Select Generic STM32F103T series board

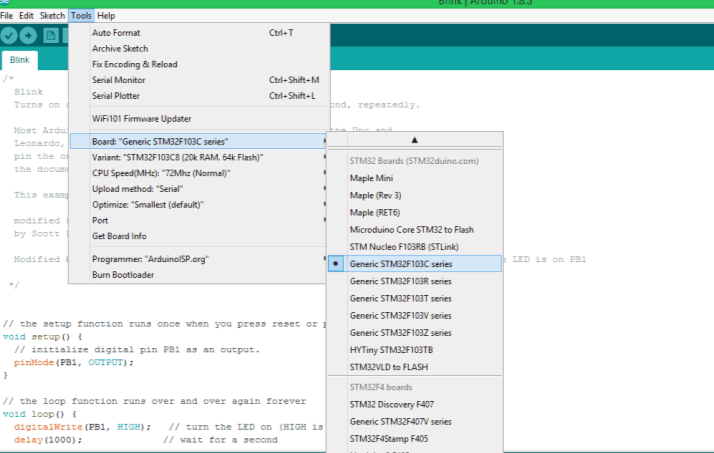(415, 299)
